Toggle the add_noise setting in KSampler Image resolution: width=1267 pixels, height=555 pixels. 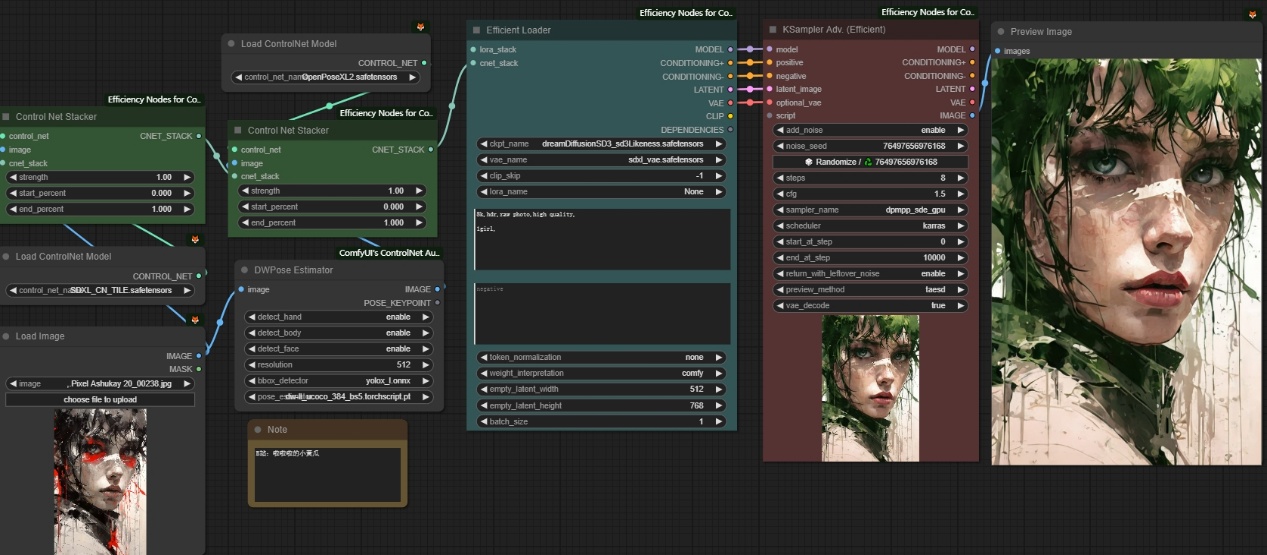coord(870,130)
